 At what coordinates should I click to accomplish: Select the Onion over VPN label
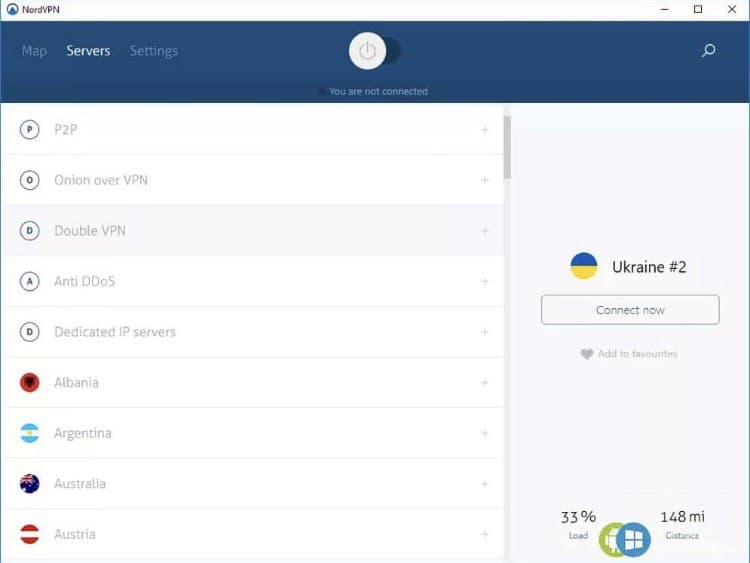[x=101, y=180]
